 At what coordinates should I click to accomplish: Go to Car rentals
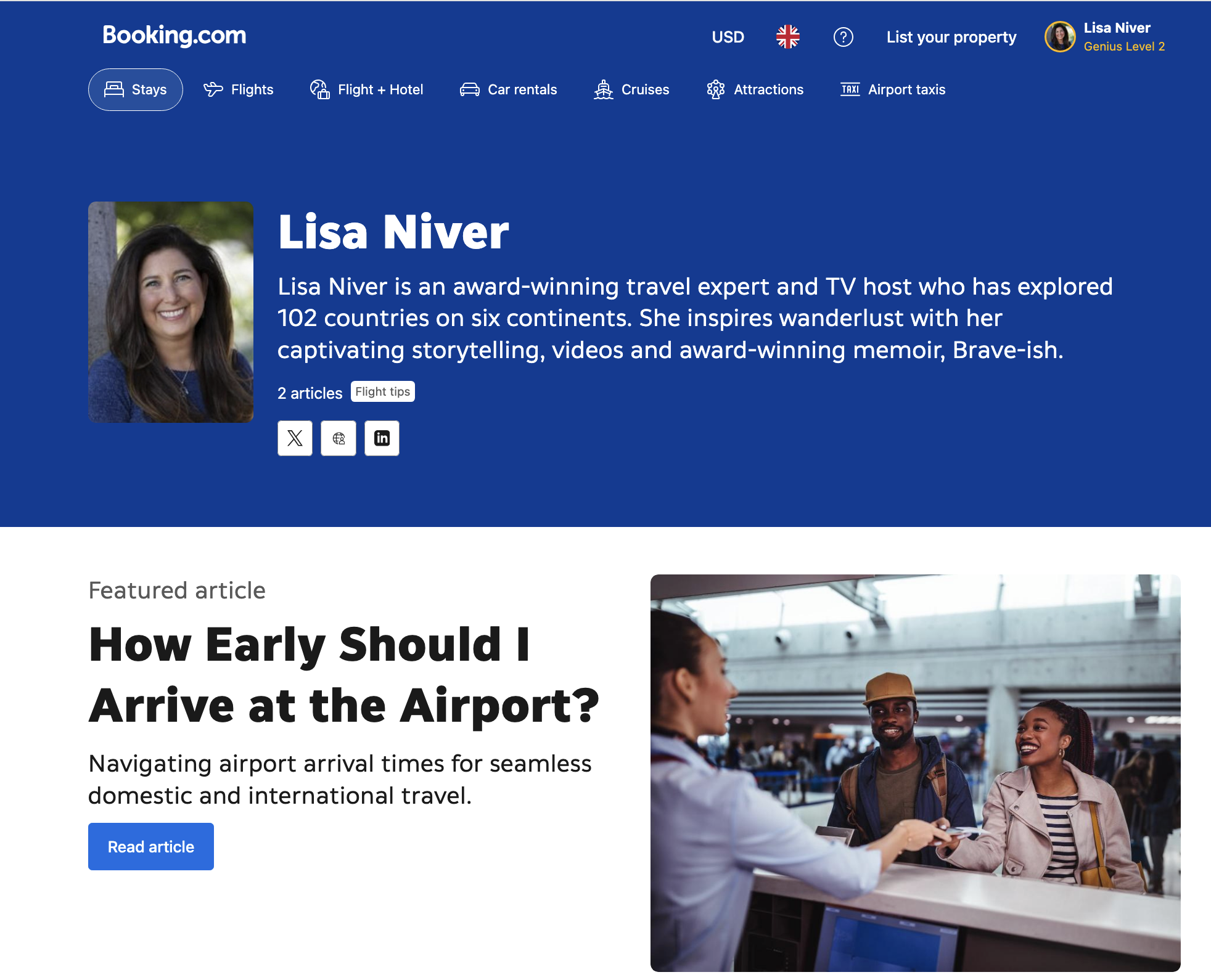click(508, 89)
